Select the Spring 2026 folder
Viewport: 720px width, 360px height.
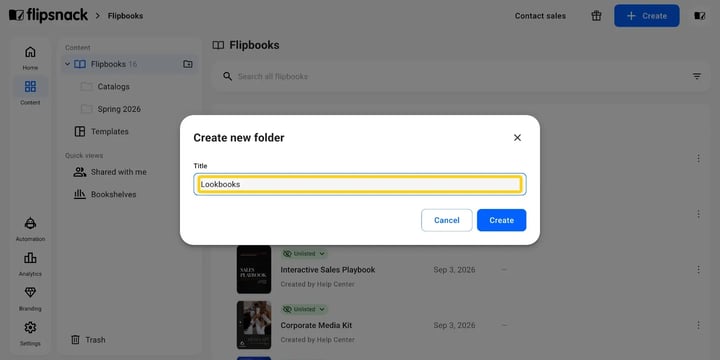click(111, 109)
